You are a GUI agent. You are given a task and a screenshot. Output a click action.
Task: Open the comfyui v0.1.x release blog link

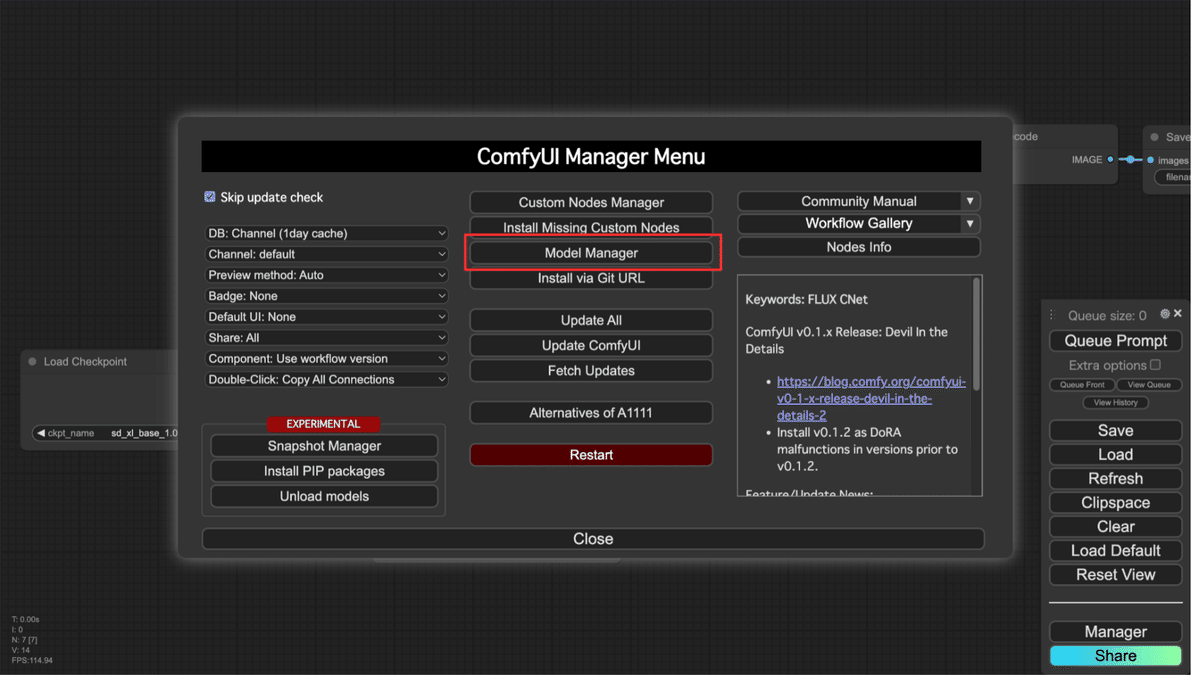tap(871, 398)
